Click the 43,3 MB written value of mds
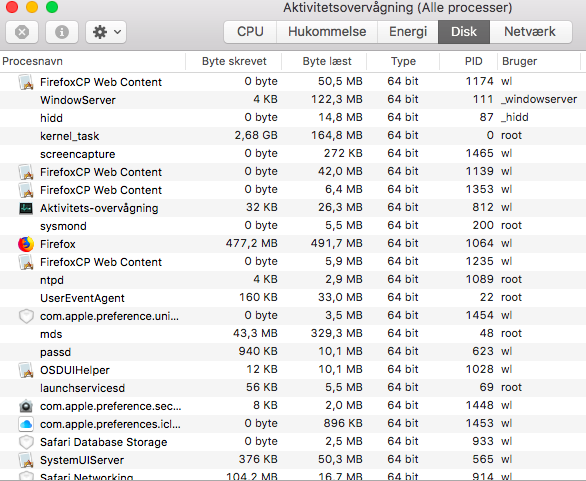 click(255, 333)
